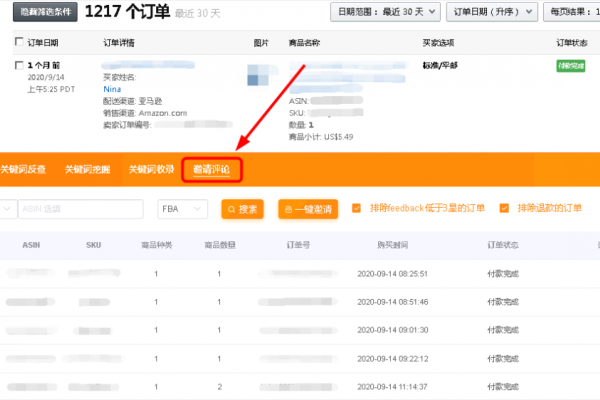The image size is (600, 400).
Task: Click the SKU column header in lower table
Action: pyautogui.click(x=93, y=245)
